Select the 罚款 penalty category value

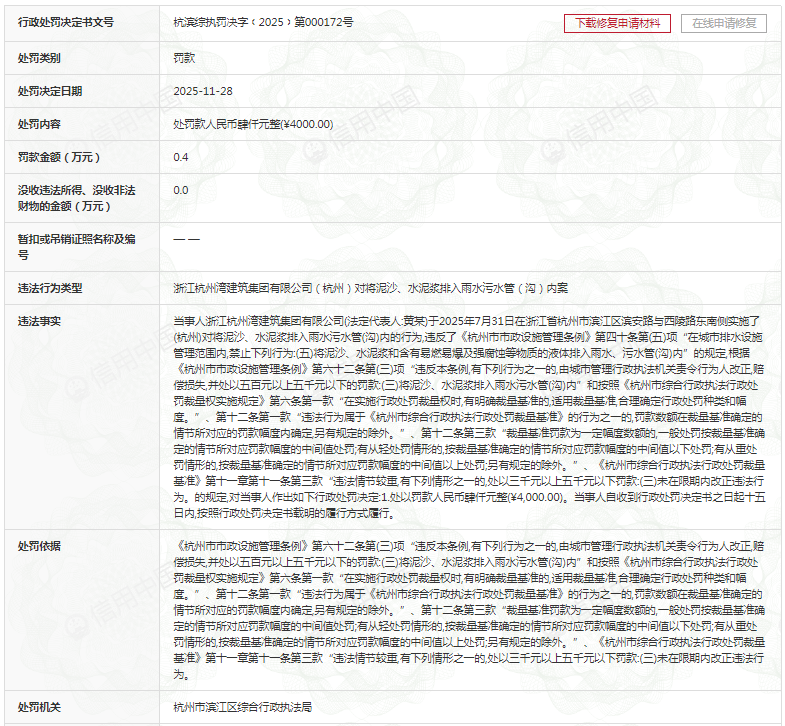click(184, 58)
